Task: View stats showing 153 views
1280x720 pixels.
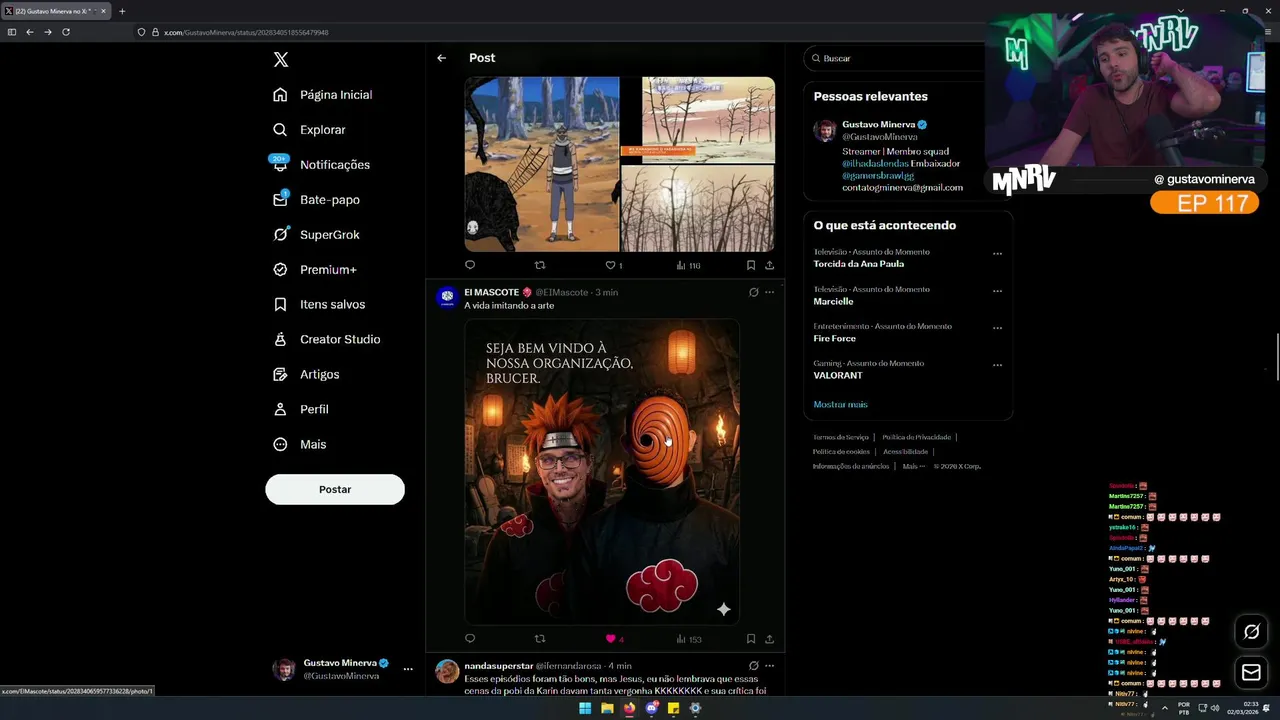Action: [688, 639]
